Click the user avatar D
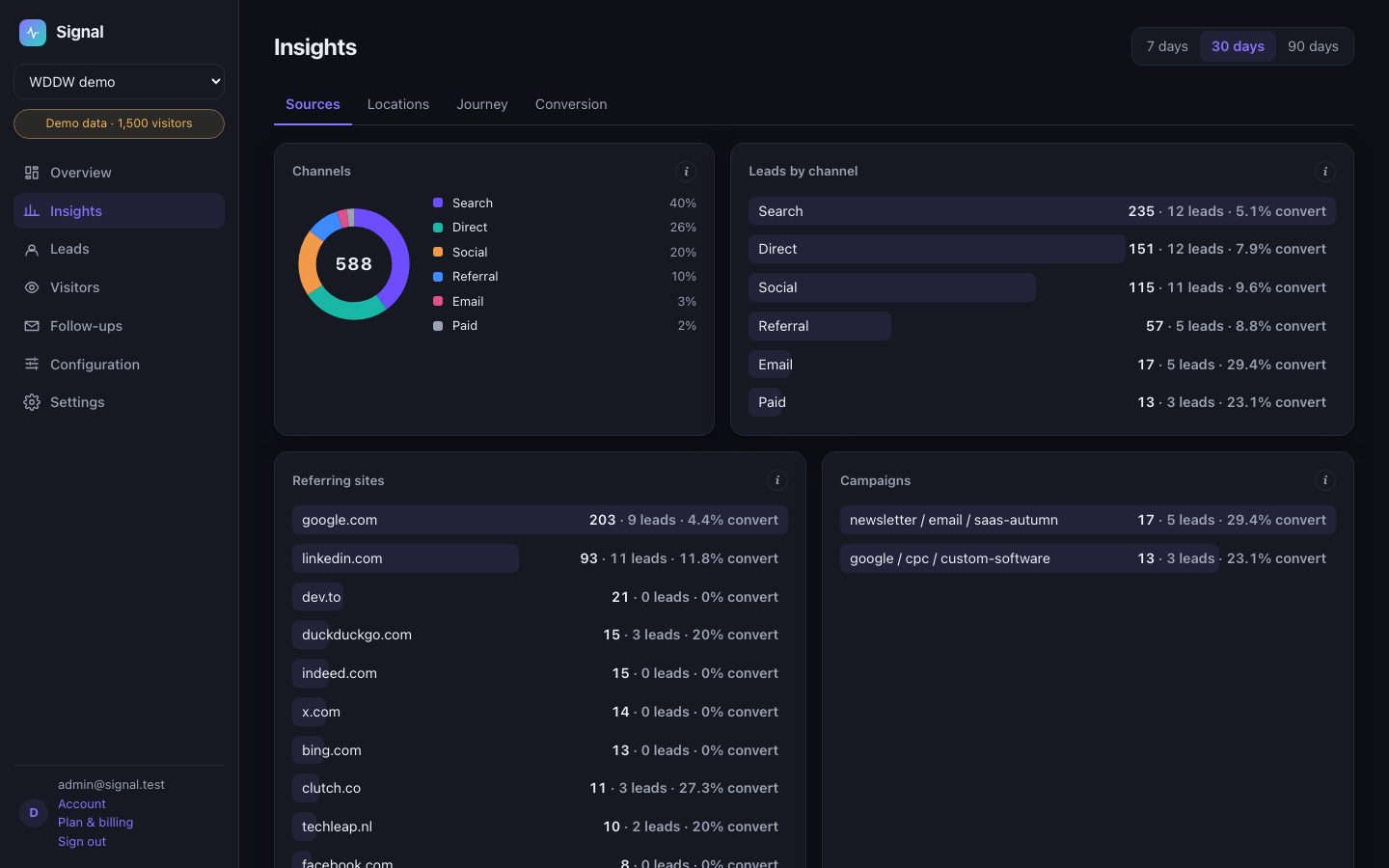 pos(34,813)
